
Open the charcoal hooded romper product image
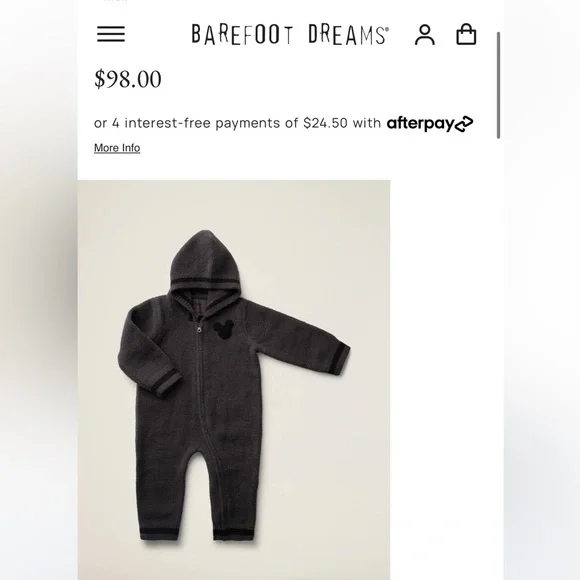tap(234, 380)
